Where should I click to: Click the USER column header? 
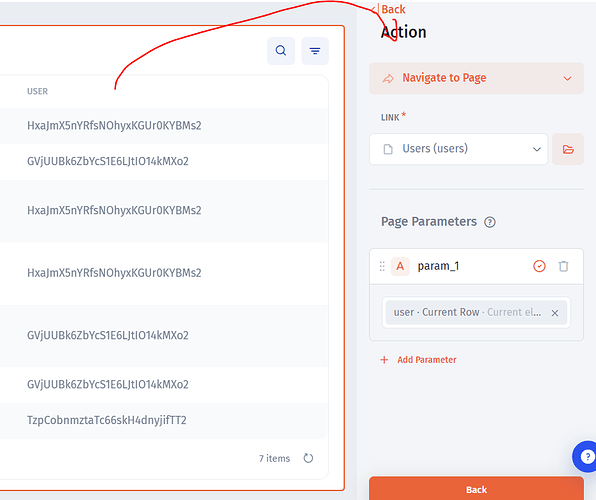(37, 91)
